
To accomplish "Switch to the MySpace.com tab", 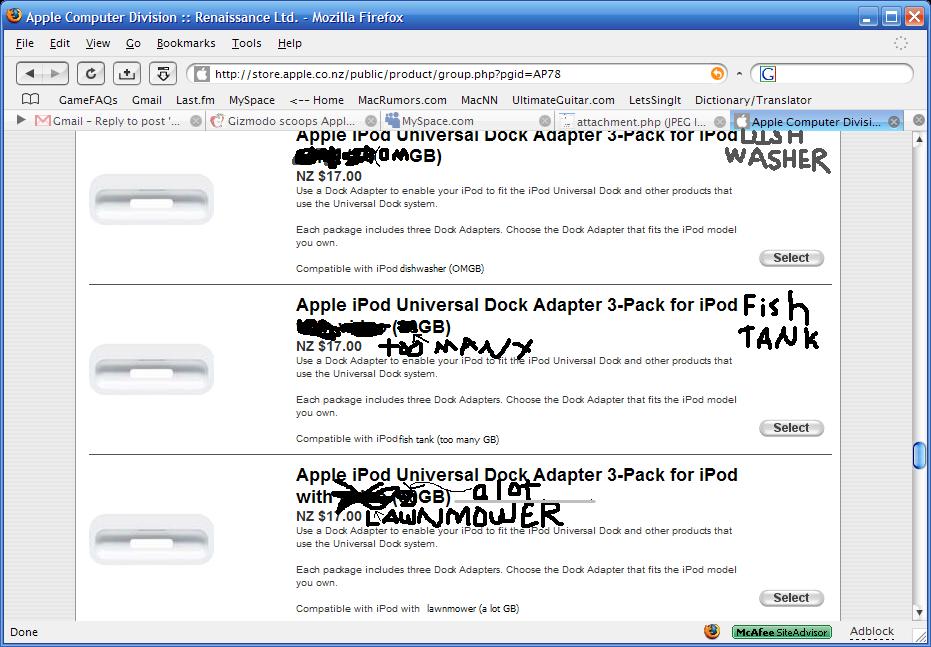I will point(467,121).
